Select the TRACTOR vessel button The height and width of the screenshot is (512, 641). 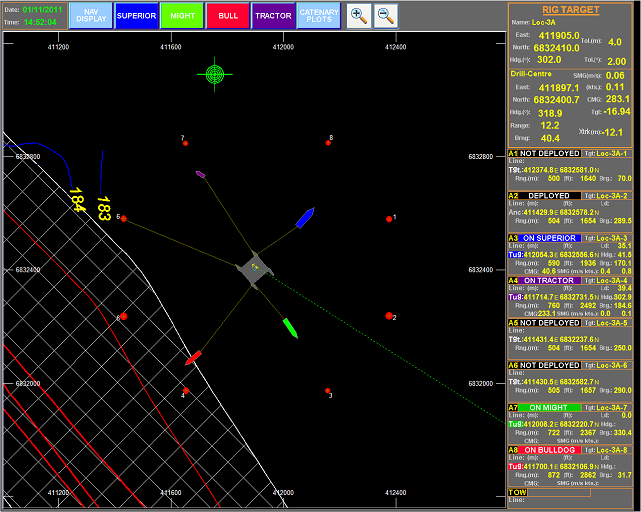click(x=273, y=16)
